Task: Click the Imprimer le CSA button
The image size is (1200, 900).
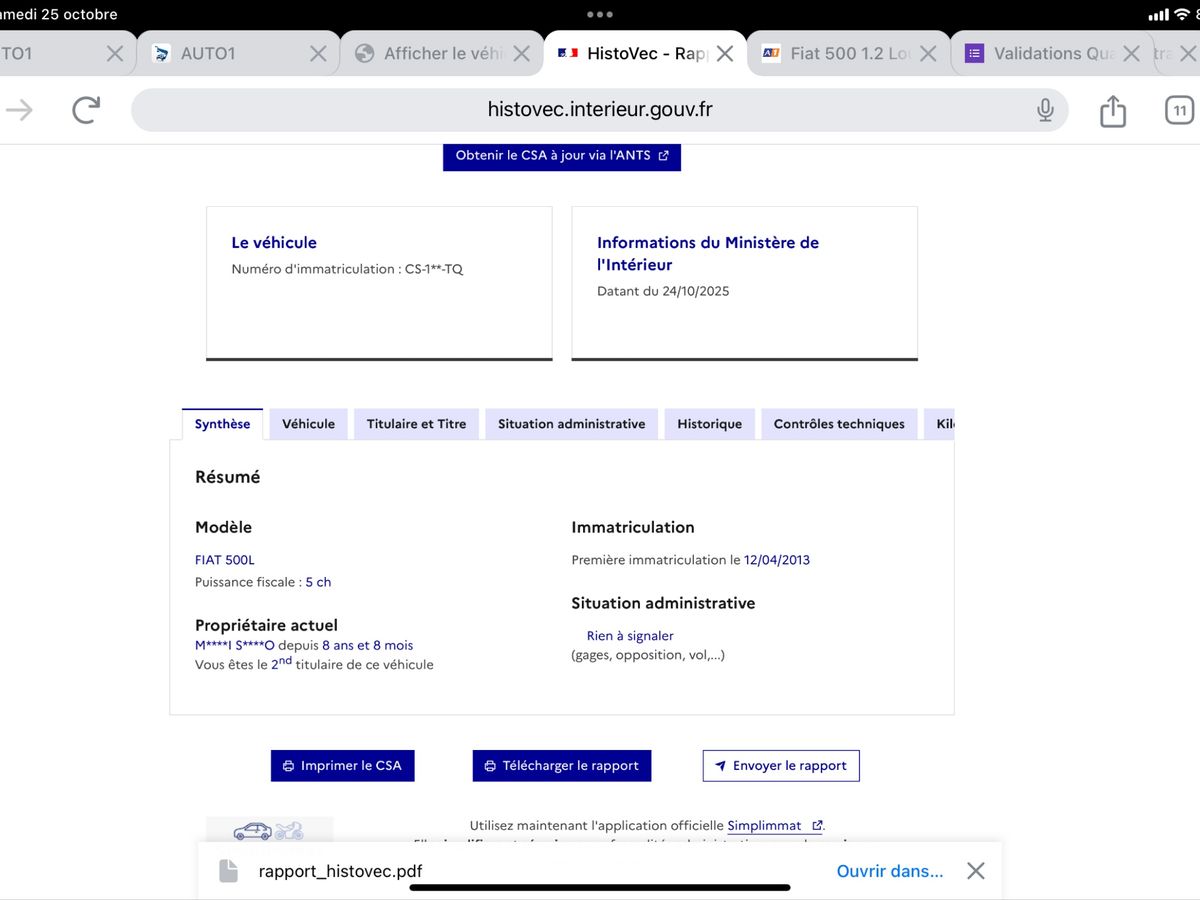Action: click(x=342, y=766)
